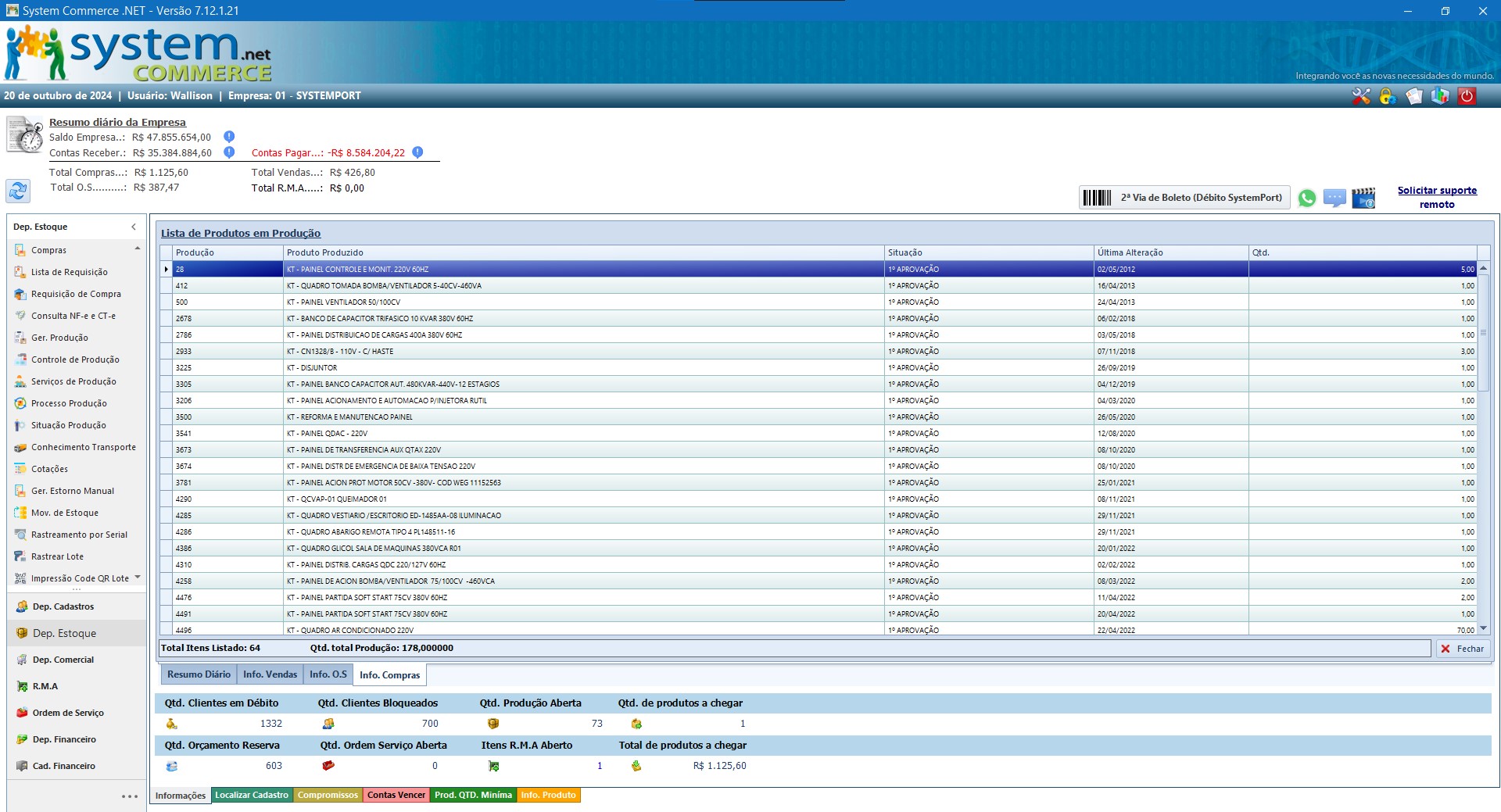Collapse the Dep. Estoque sidebar panel
This screenshot has height=812, width=1501.
point(134,227)
